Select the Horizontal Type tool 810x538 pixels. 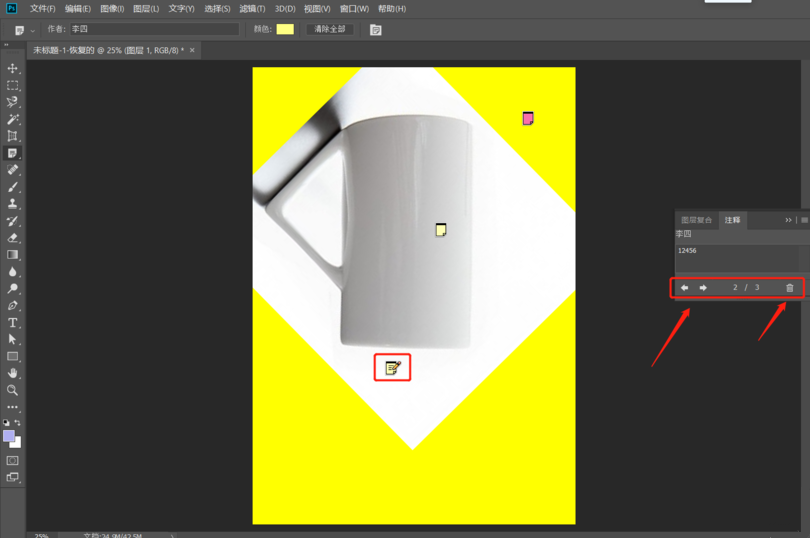coord(13,323)
